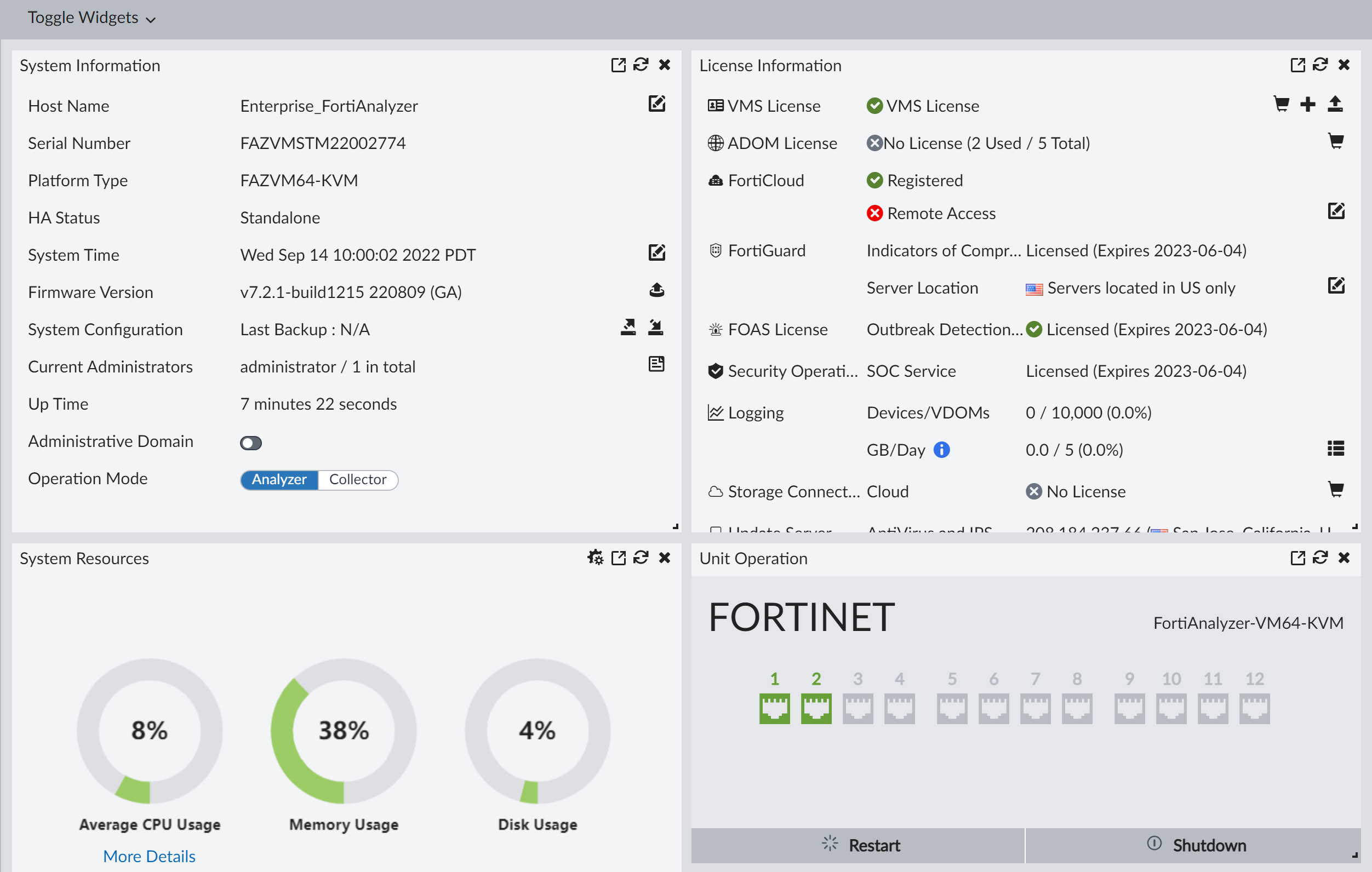Viewport: 1372px width, 872px height.
Task: Click the GB/Day info icon
Action: point(941,449)
